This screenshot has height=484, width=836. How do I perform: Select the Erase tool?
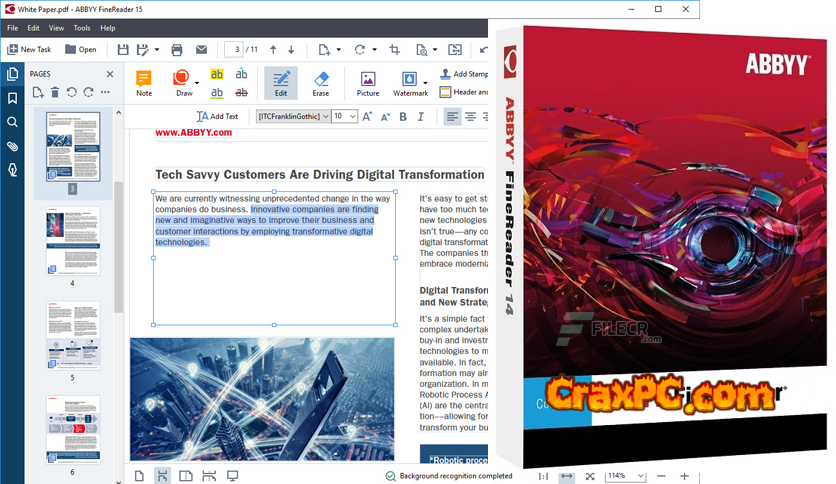click(x=320, y=83)
